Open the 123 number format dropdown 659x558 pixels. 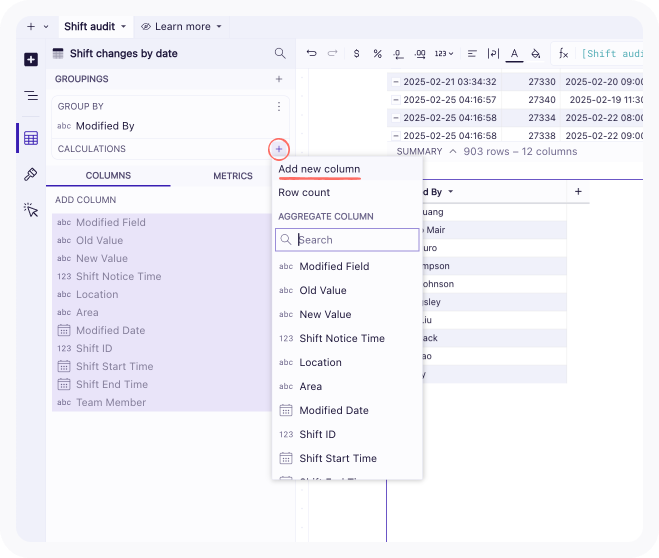click(444, 53)
